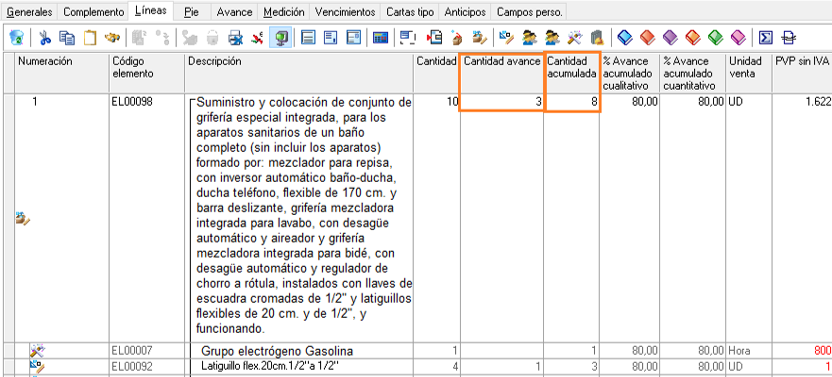Toggle the highlighted green monitor icon
The image size is (832, 377).
point(280,37)
